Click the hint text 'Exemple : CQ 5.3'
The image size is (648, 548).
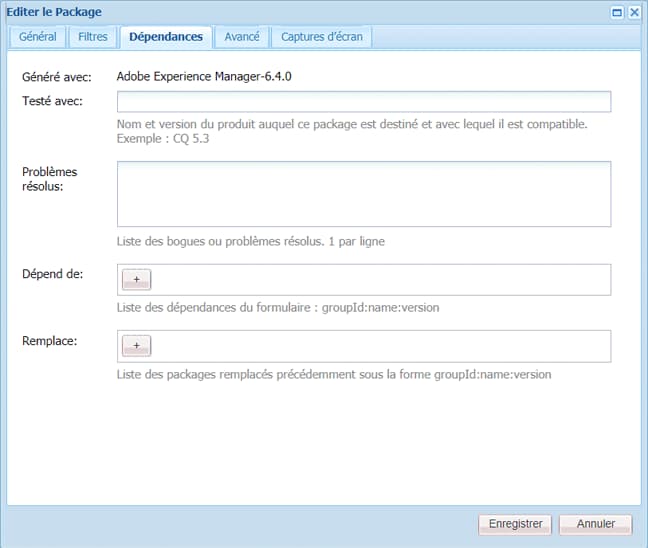pos(163,138)
